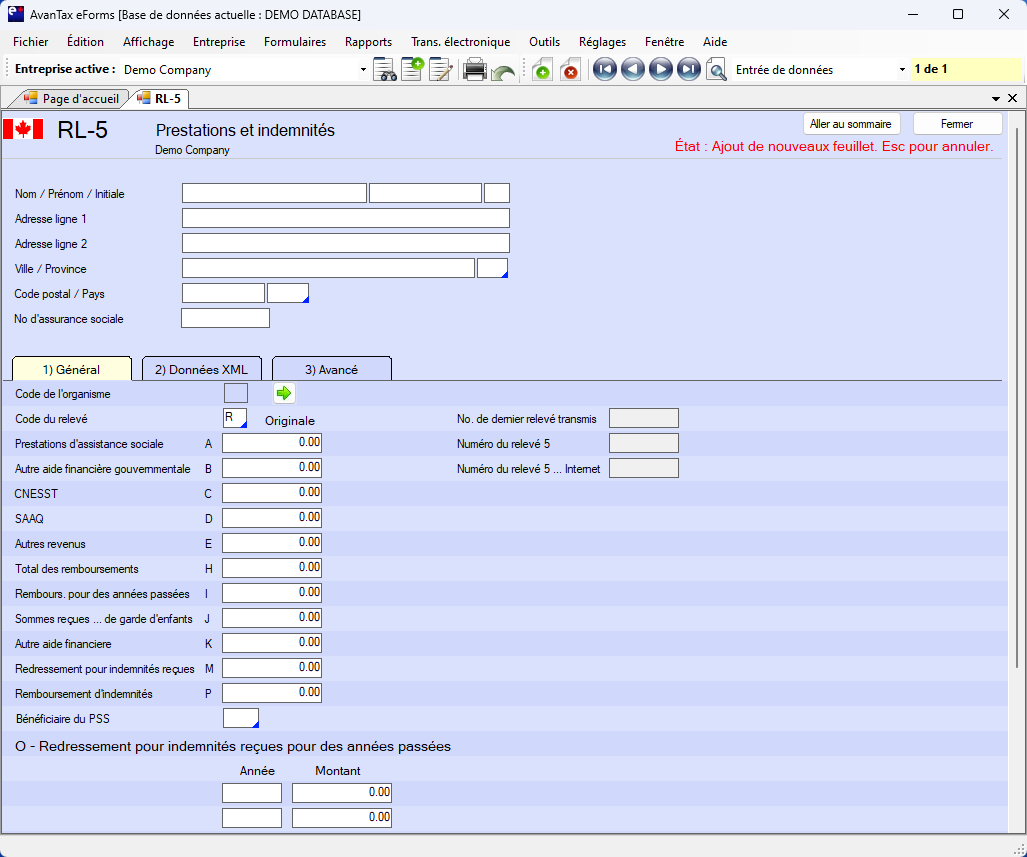Click the No d'assurance sociale field

coord(225,318)
